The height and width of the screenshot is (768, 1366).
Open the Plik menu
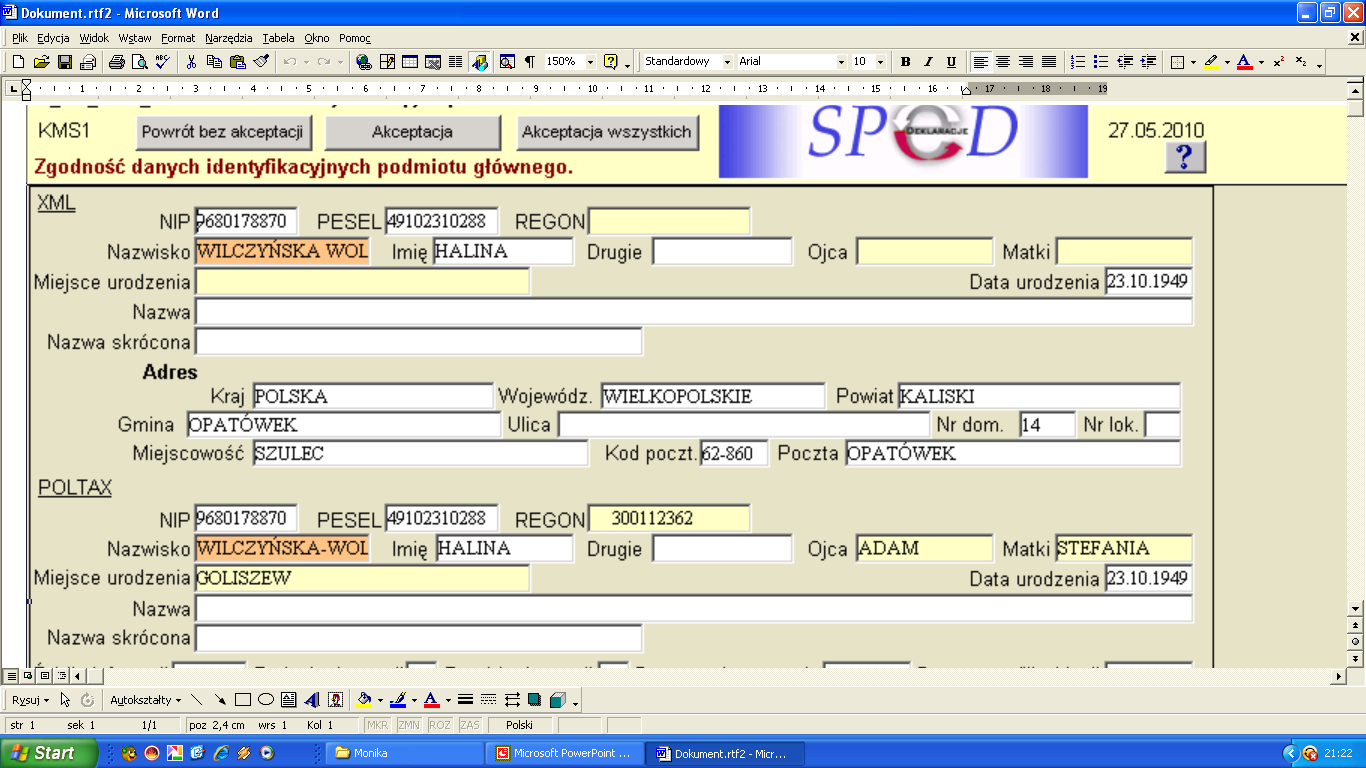coord(20,38)
